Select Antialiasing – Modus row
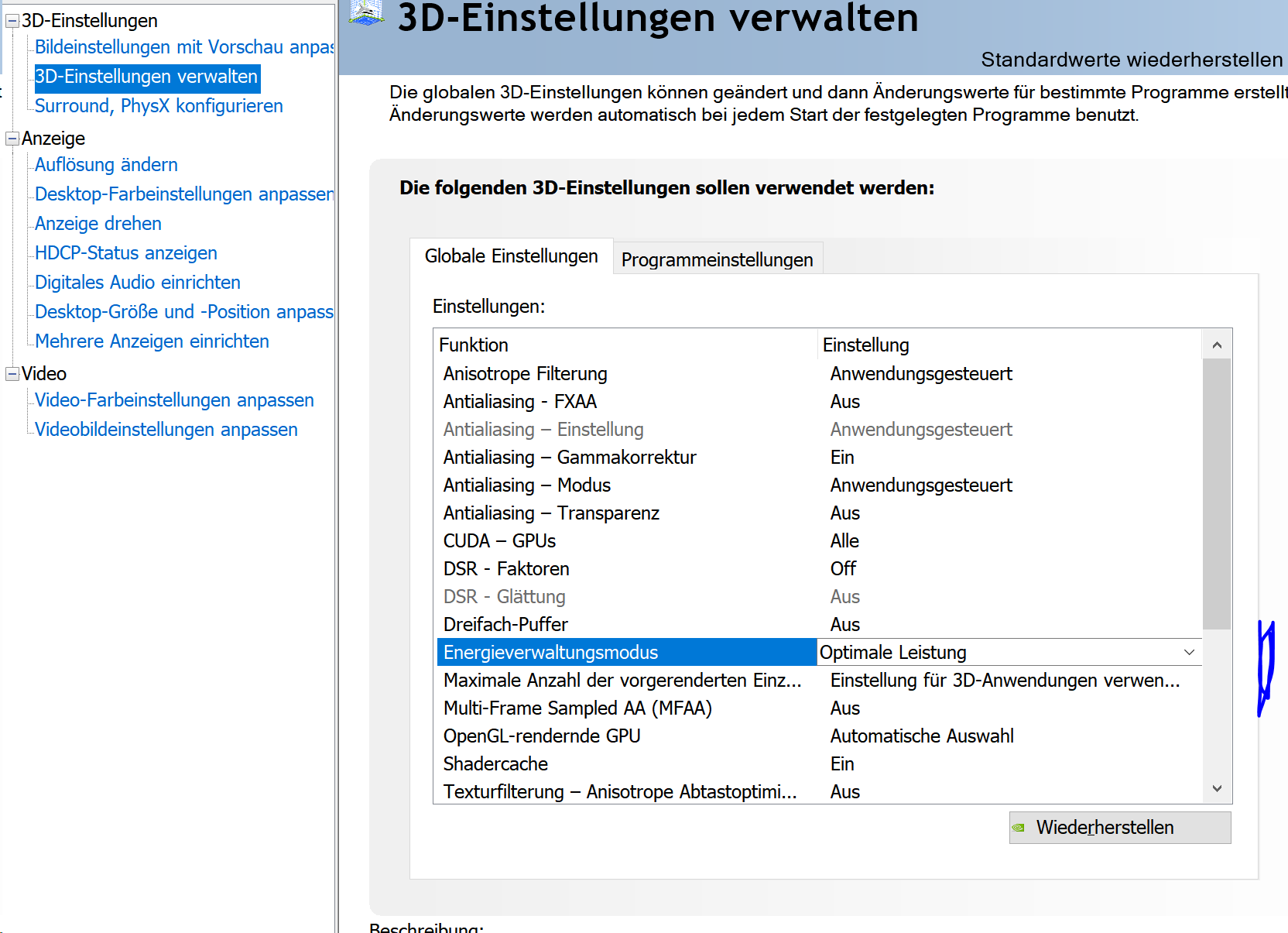This screenshot has height=933, width=1288. [x=819, y=485]
